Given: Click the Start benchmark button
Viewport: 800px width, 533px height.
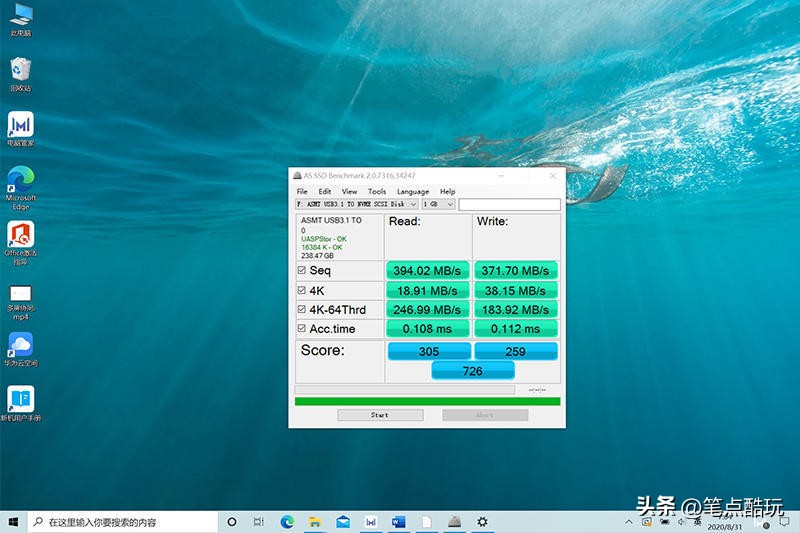Looking at the screenshot, I should pyautogui.click(x=380, y=415).
